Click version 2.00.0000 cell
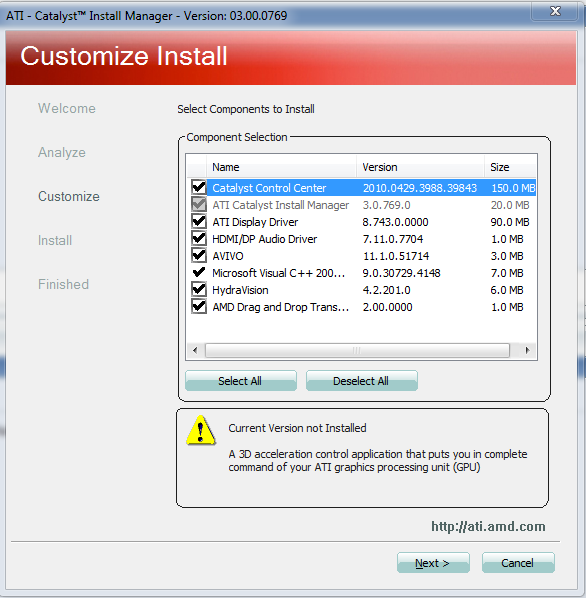 (387, 307)
